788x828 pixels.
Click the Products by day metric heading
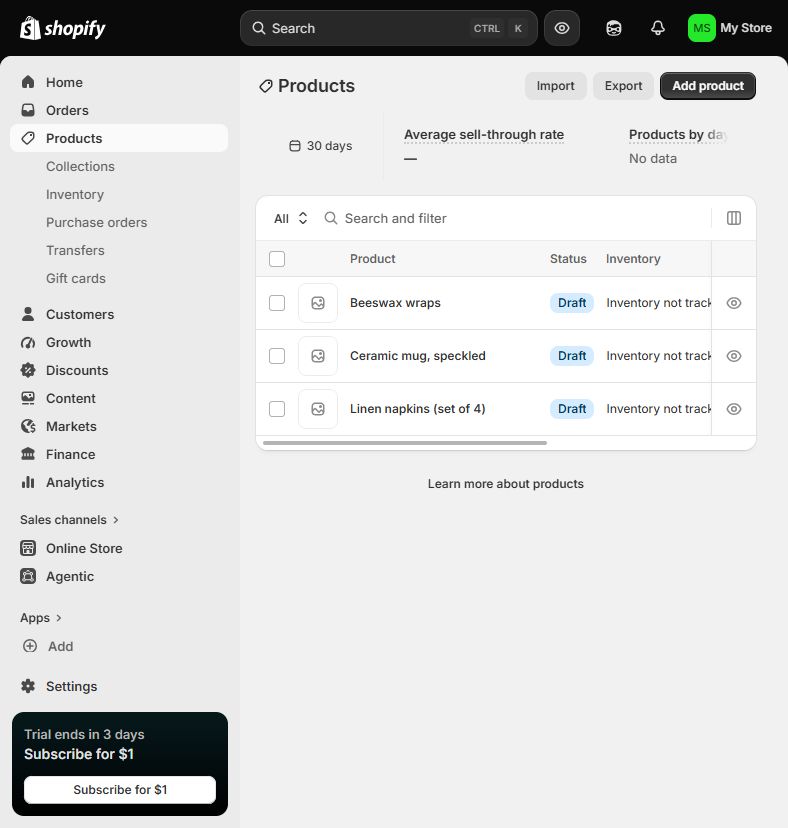click(678, 135)
